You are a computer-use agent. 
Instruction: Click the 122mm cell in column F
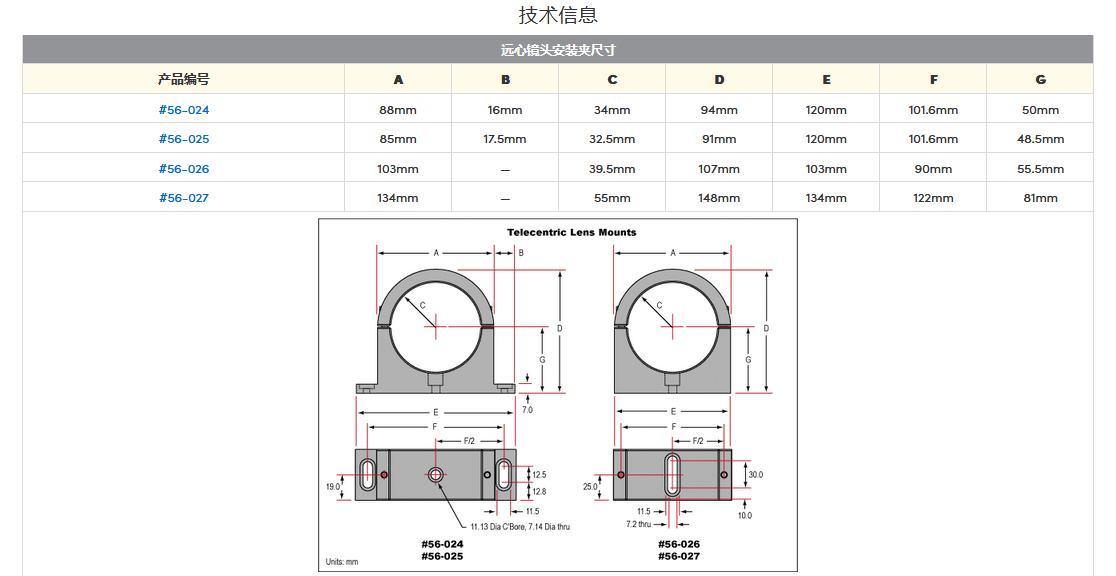[933, 198]
